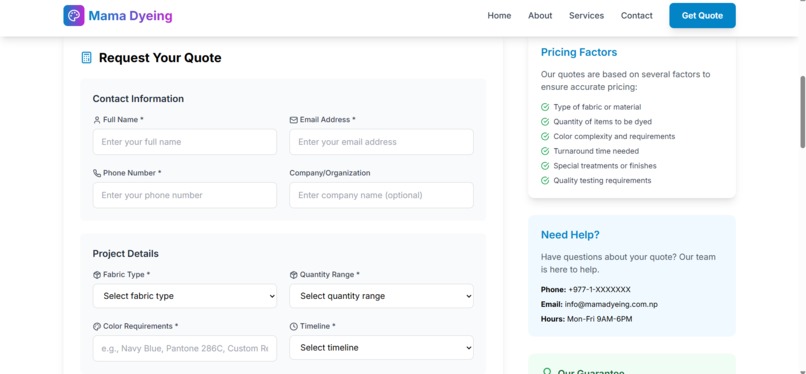Open the Services nav item
Viewport: 806px width, 374px height.
coord(586,15)
